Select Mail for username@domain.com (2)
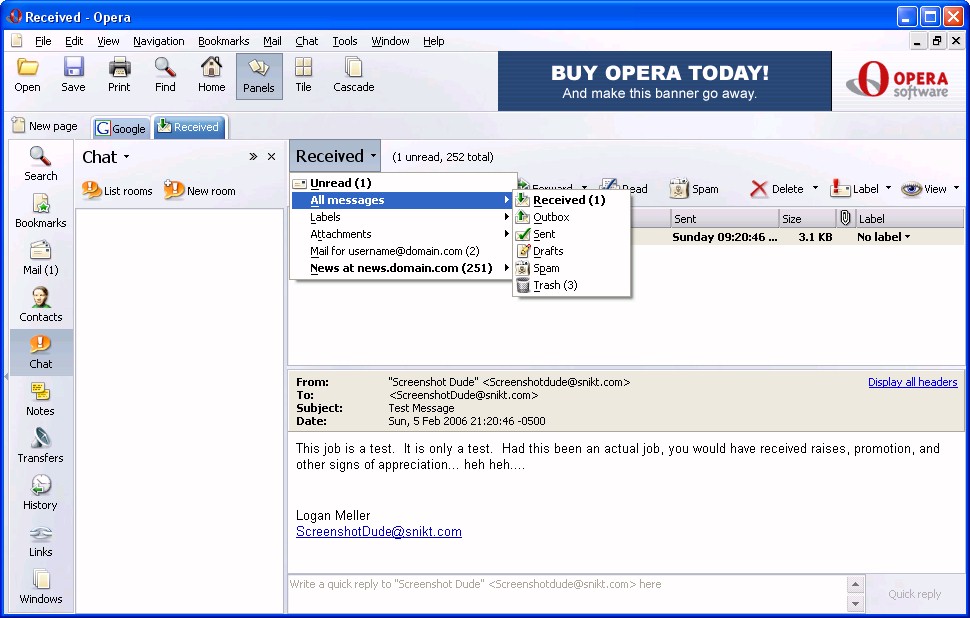 click(x=403, y=251)
